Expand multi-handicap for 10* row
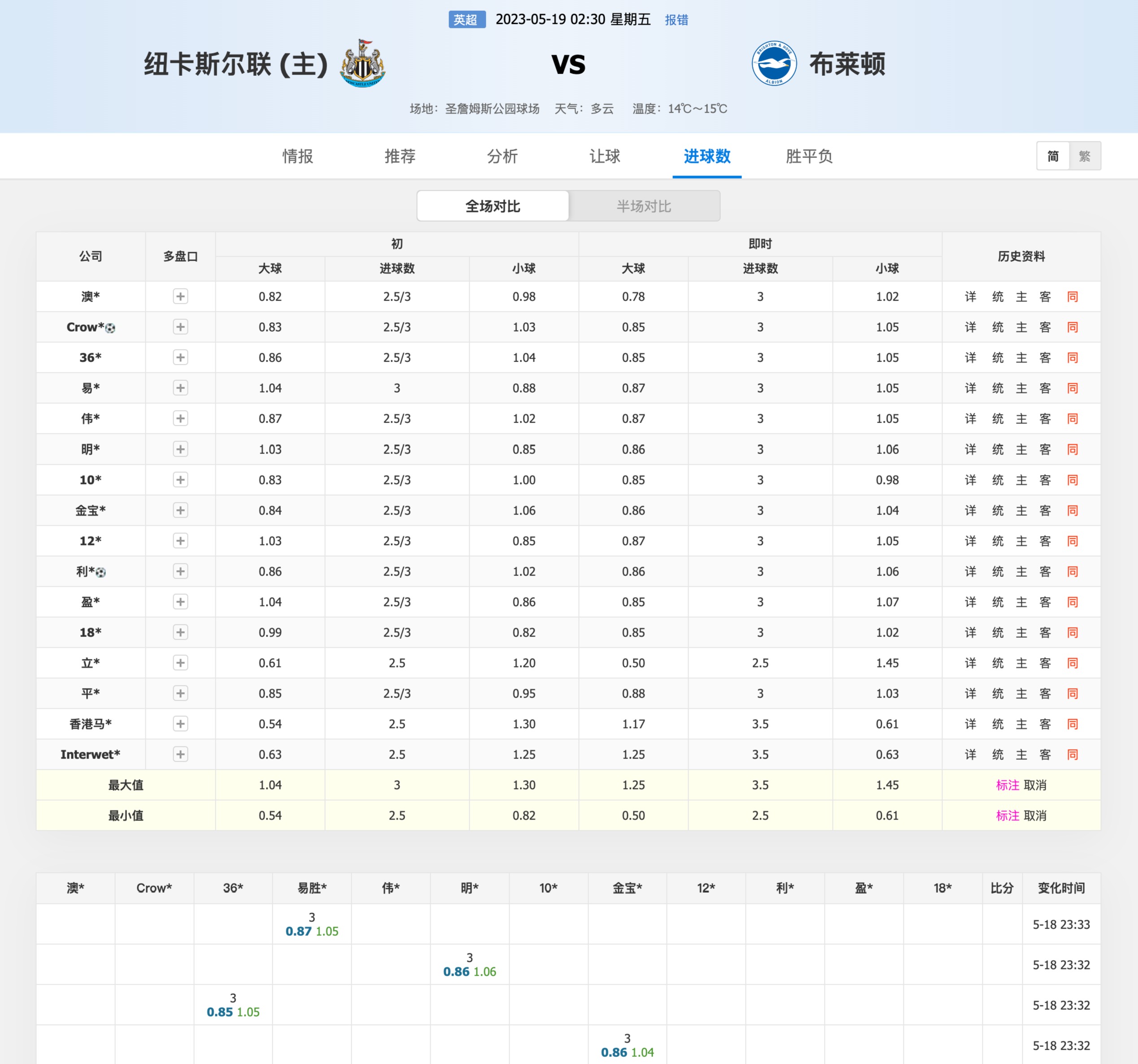This screenshot has height=1064, width=1138. [180, 480]
